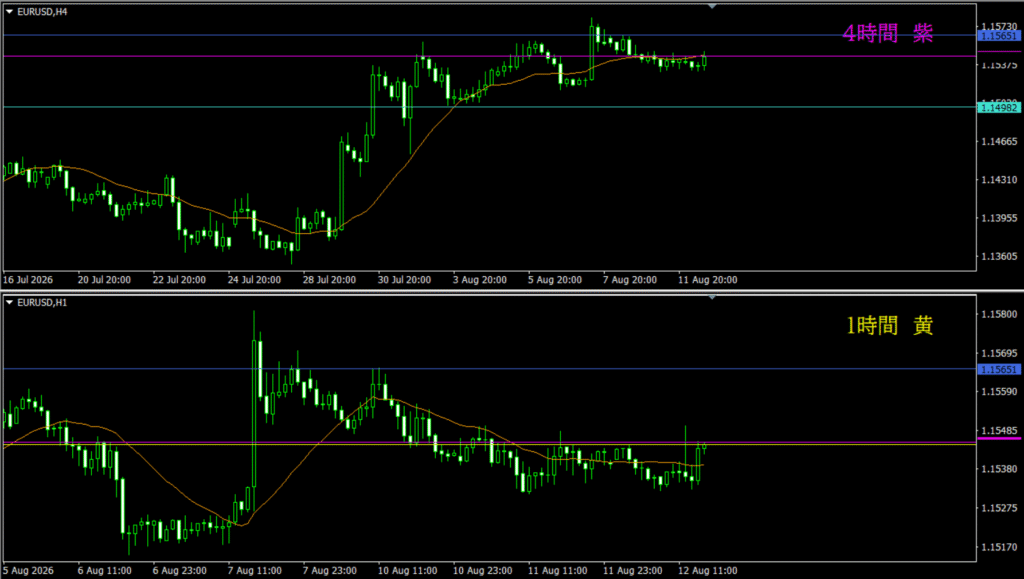
Task: Click the '11 Aug 20:00' time label
Action: click(x=708, y=280)
